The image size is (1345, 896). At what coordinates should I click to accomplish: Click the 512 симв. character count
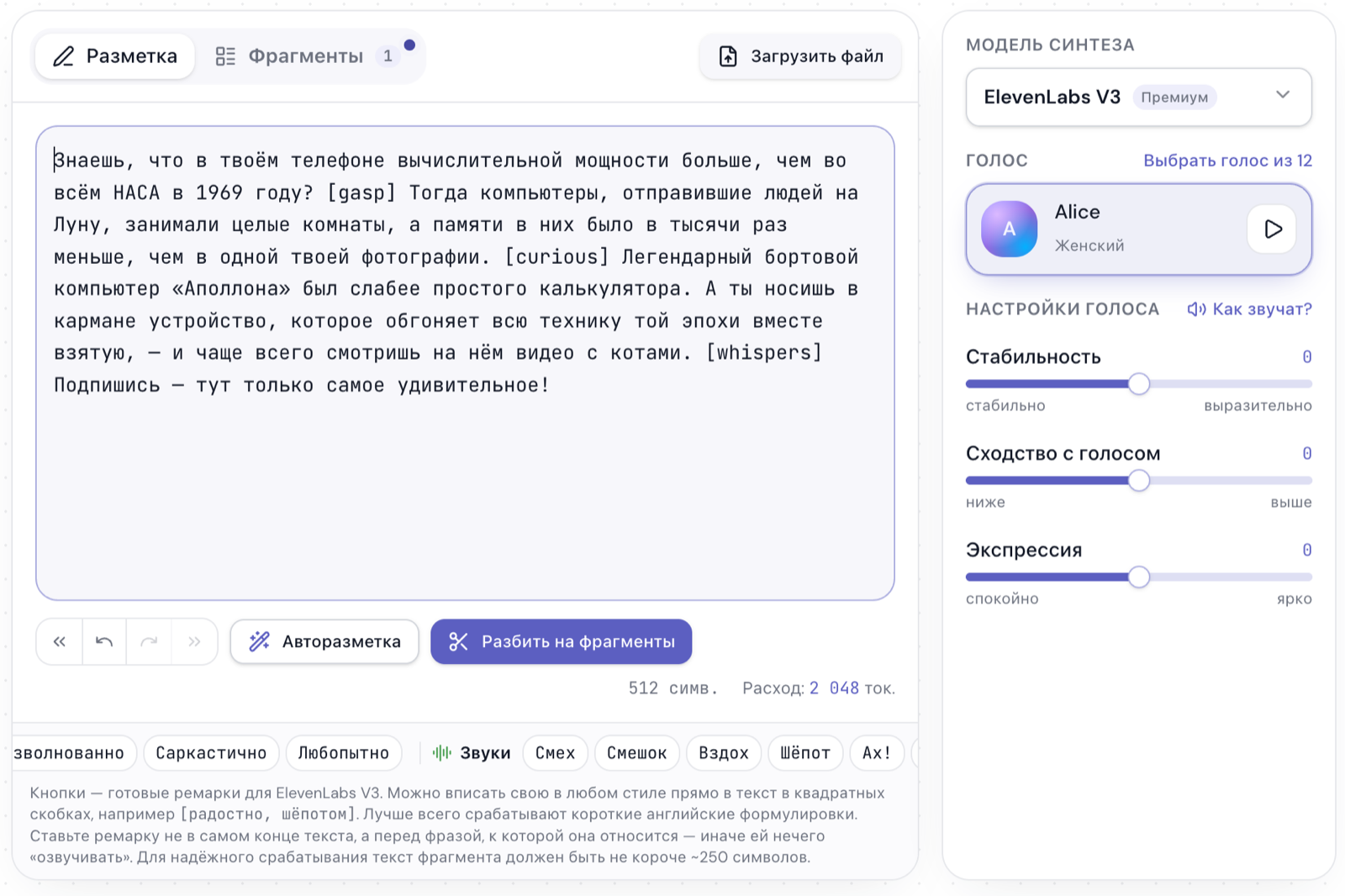pos(673,688)
